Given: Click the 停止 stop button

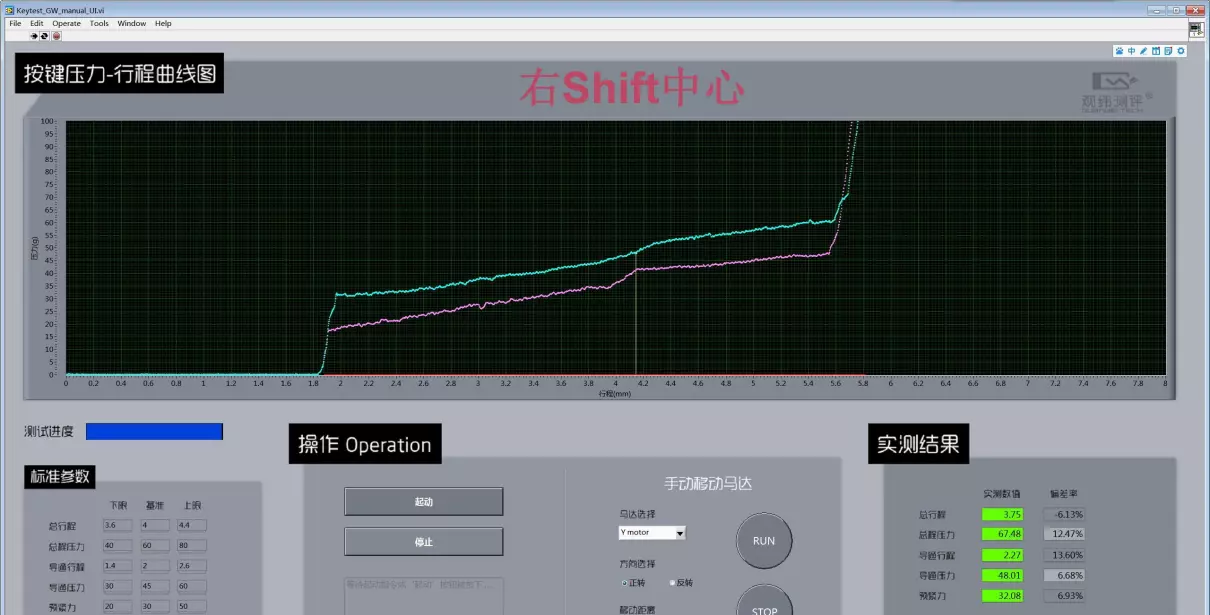Looking at the screenshot, I should click(x=423, y=541).
